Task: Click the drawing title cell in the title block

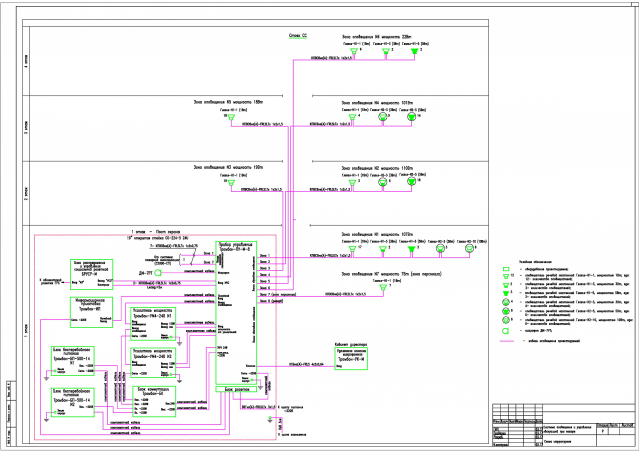Action: (569, 429)
